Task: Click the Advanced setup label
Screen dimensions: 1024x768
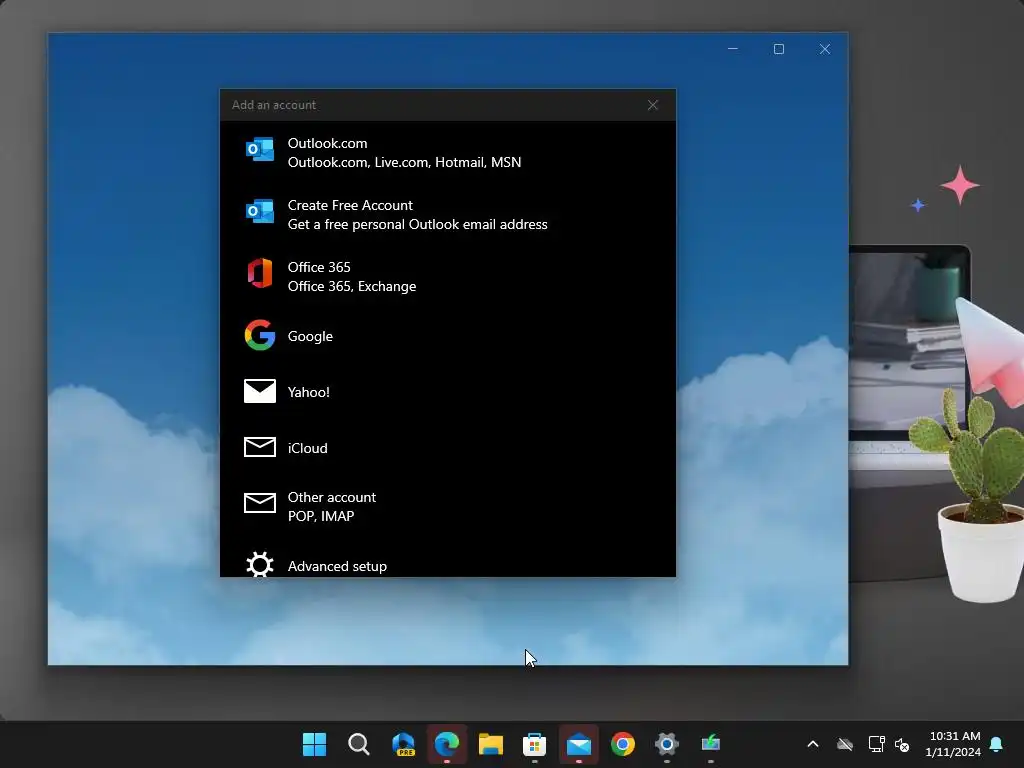Action: tap(337, 566)
